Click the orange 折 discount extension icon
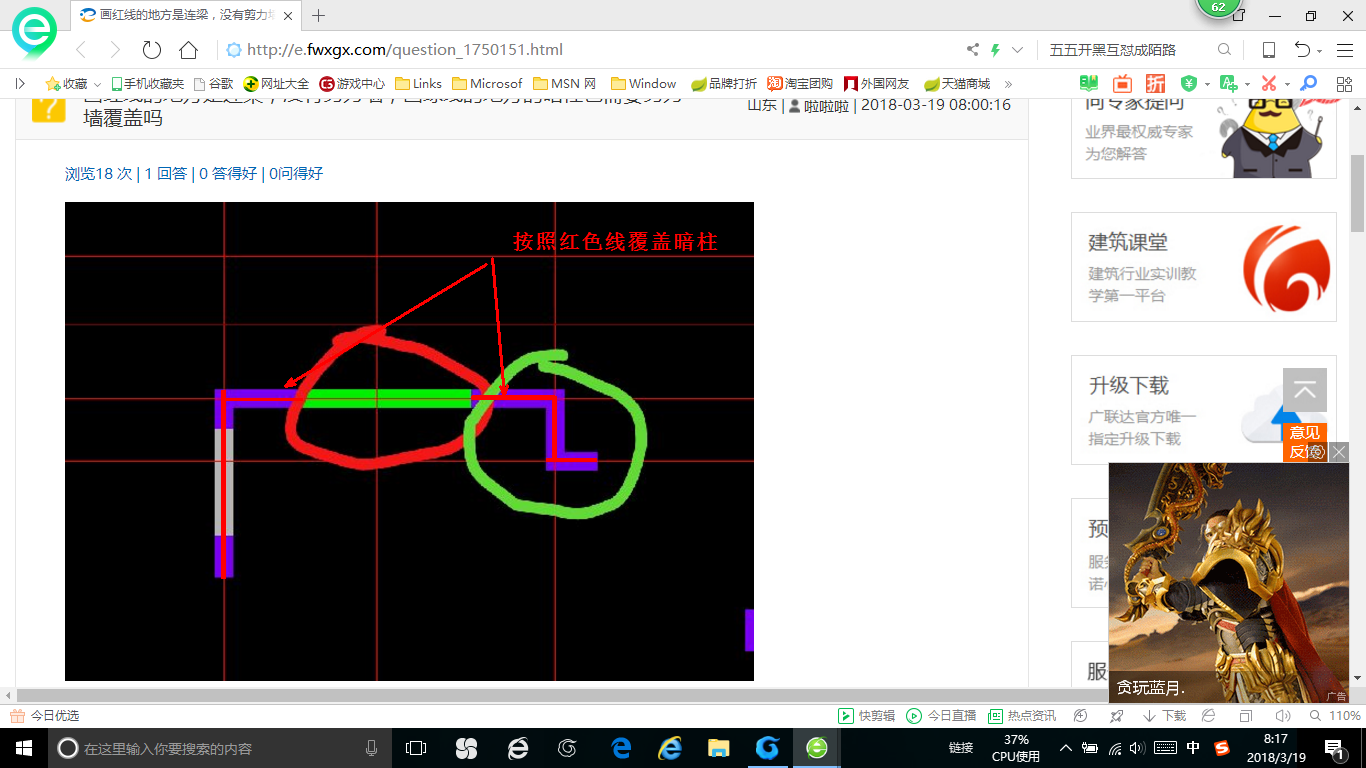The image size is (1366, 768). pyautogui.click(x=1155, y=84)
